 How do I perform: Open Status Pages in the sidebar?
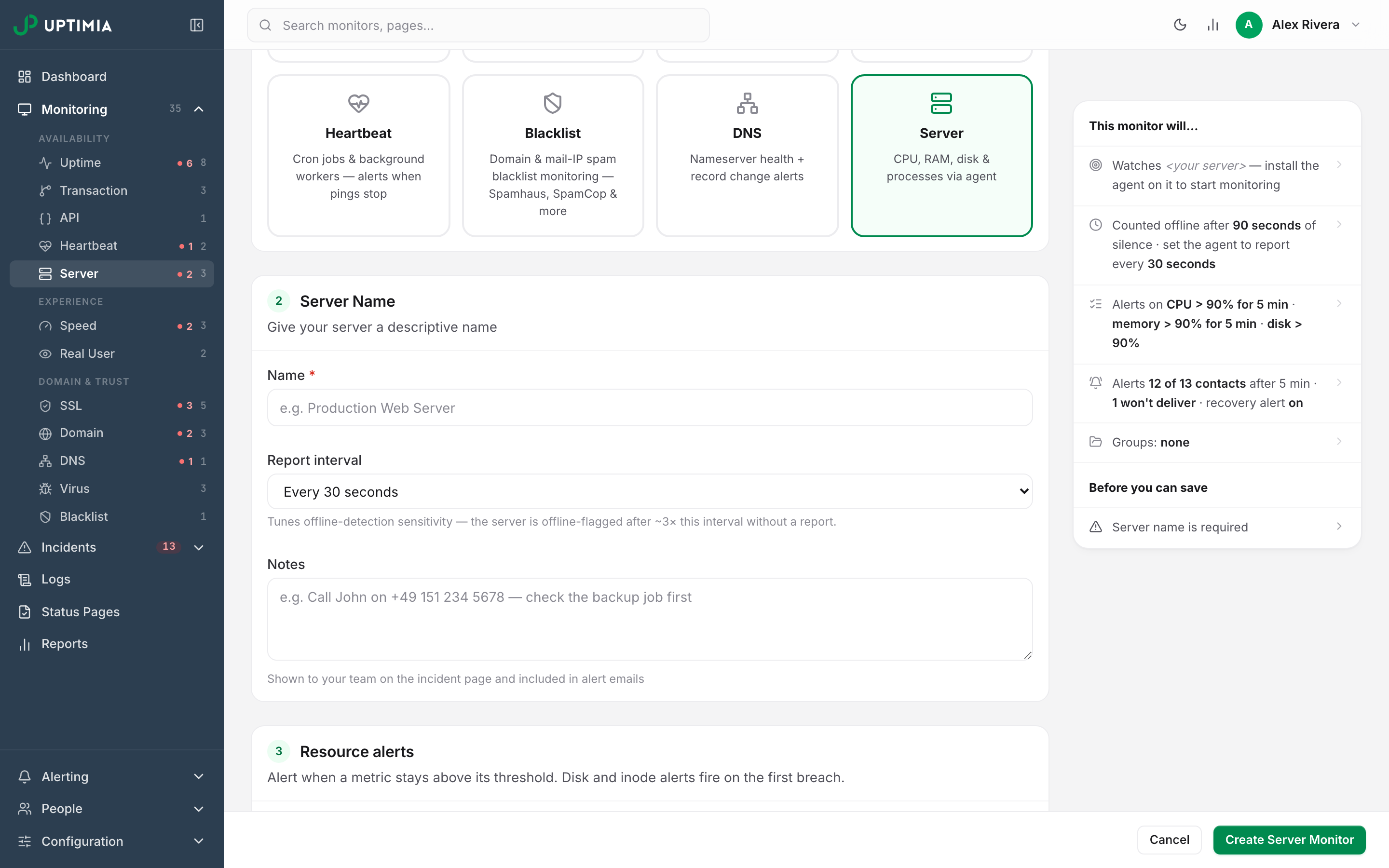[x=112, y=612]
